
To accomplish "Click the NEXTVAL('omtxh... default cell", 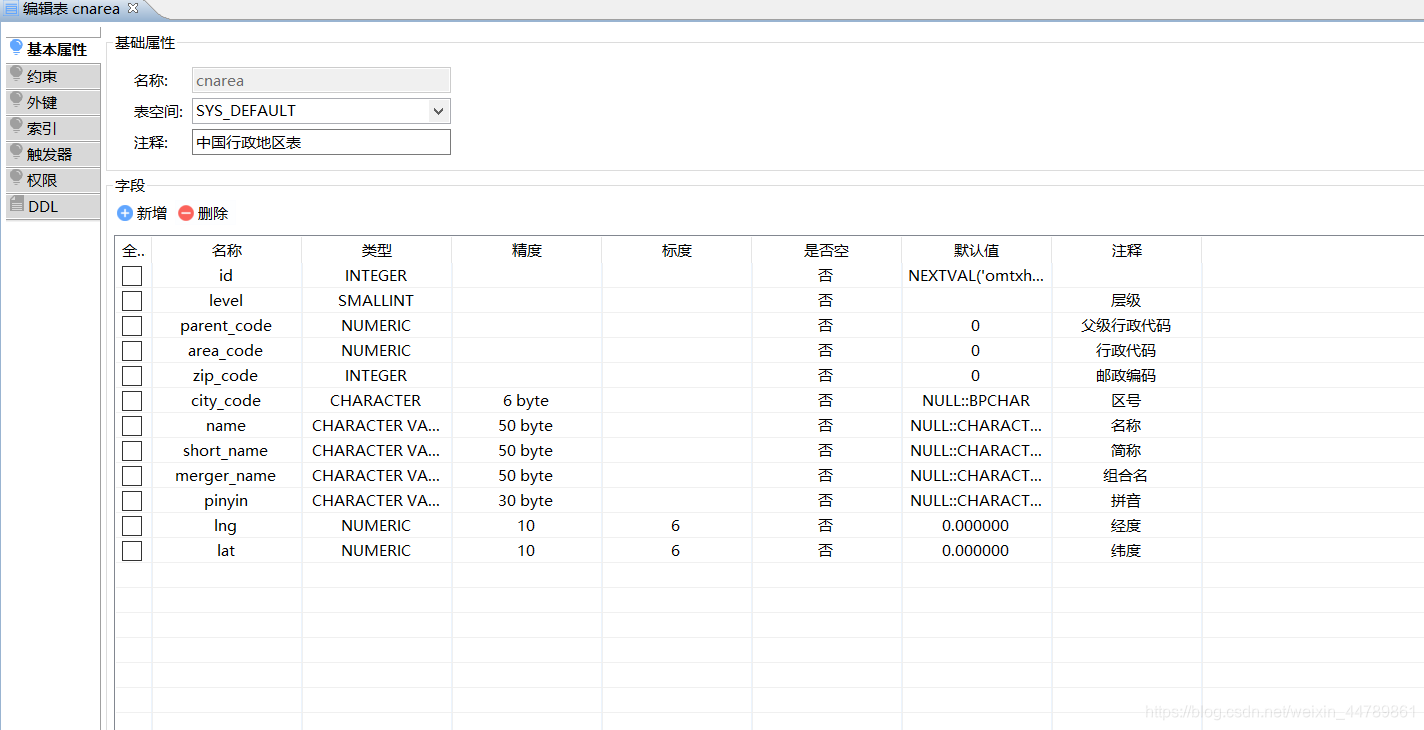I will (x=976, y=276).
